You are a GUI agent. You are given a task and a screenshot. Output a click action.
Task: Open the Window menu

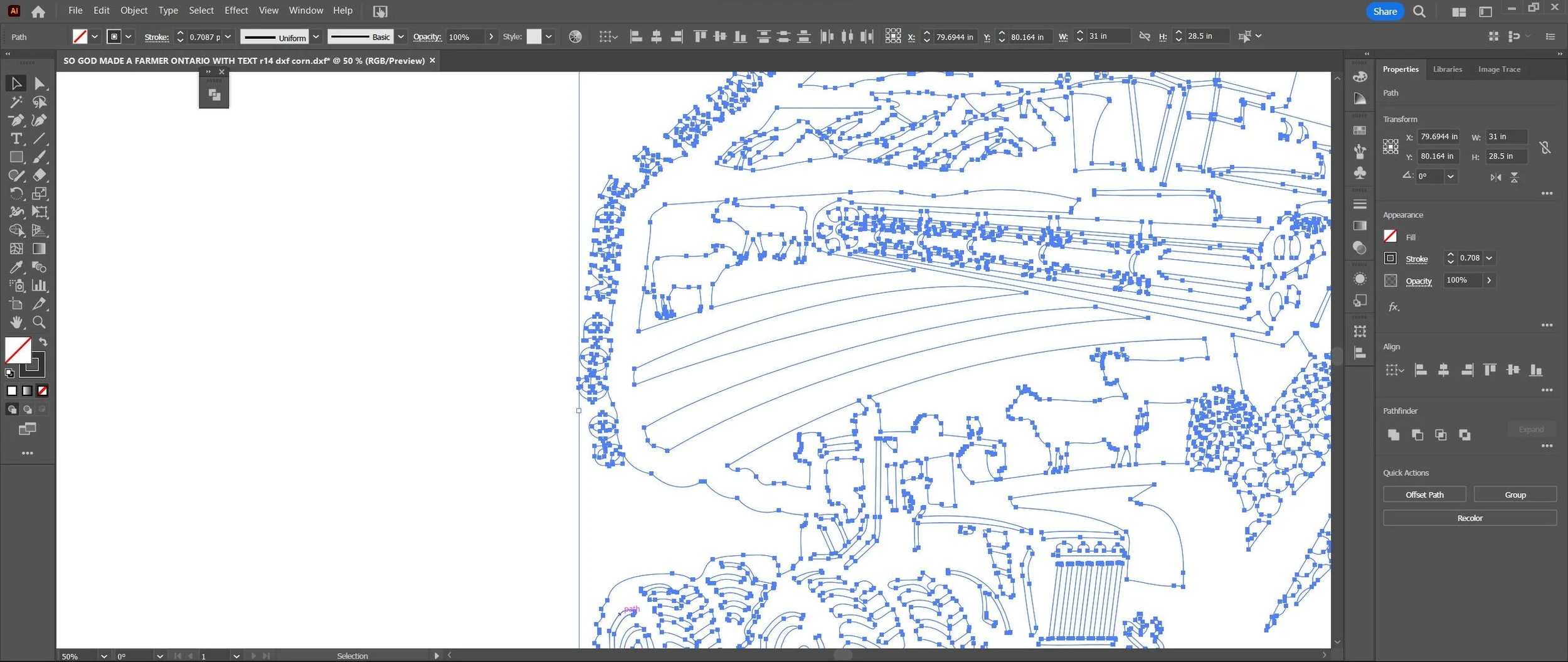[x=306, y=10]
